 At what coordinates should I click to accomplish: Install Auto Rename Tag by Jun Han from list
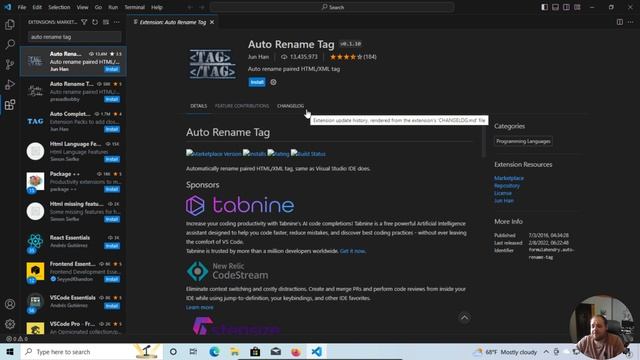point(112,69)
